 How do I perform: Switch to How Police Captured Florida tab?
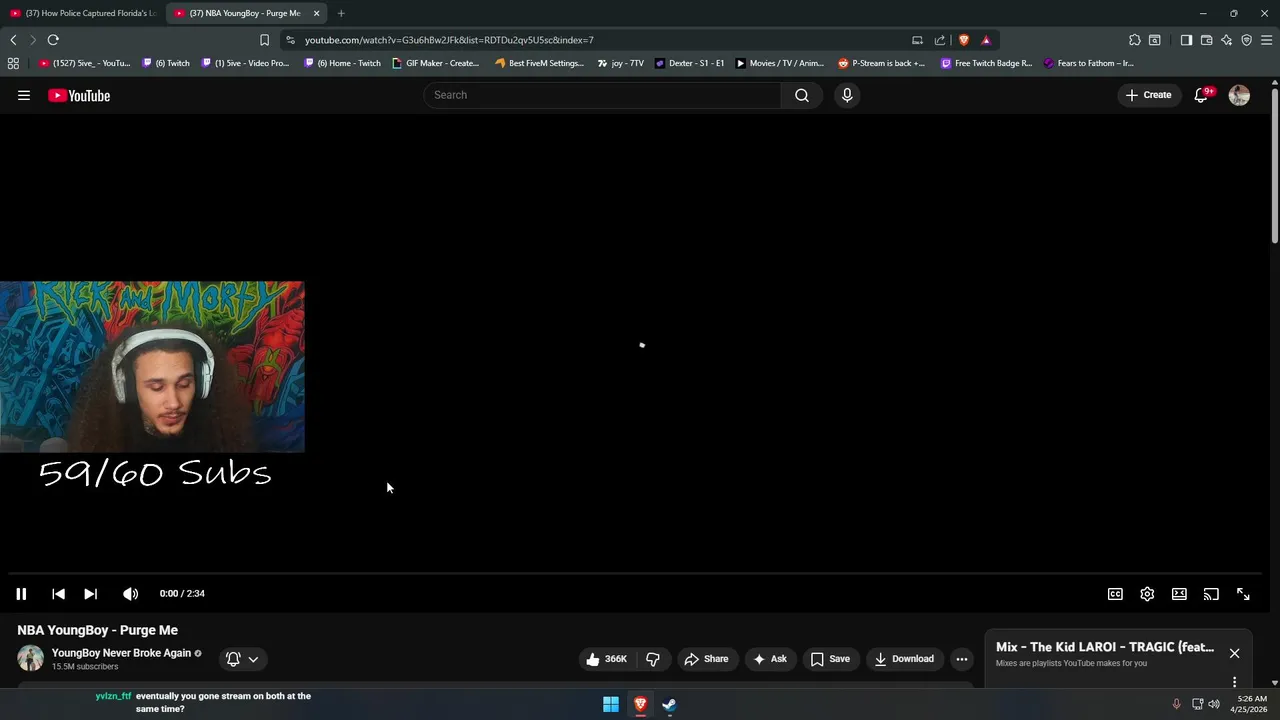83,13
